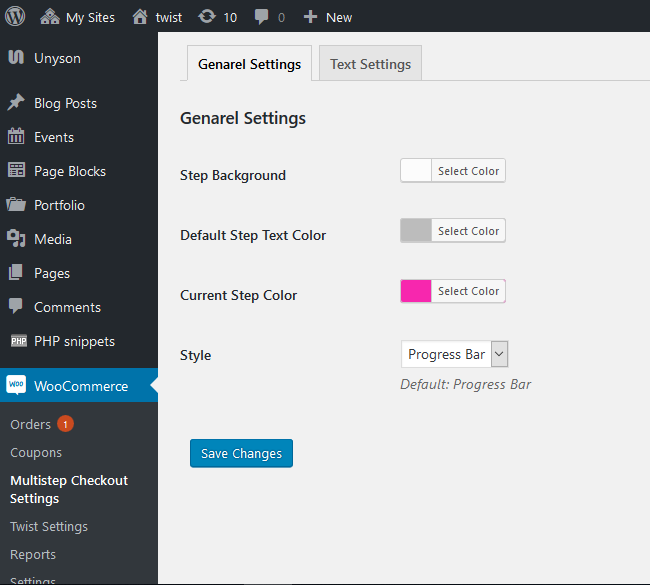This screenshot has width=650, height=585.
Task: Select the Genarel Settings tab
Action: tap(249, 64)
